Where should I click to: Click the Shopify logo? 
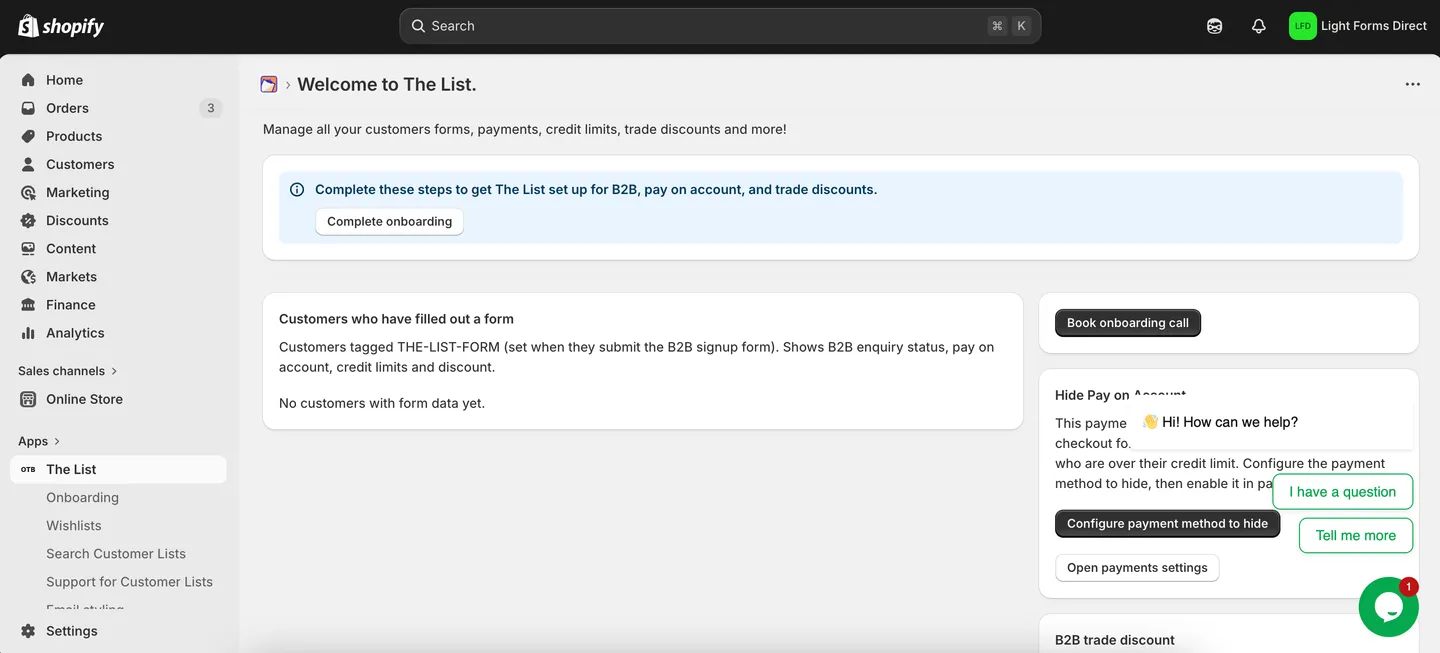[61, 26]
